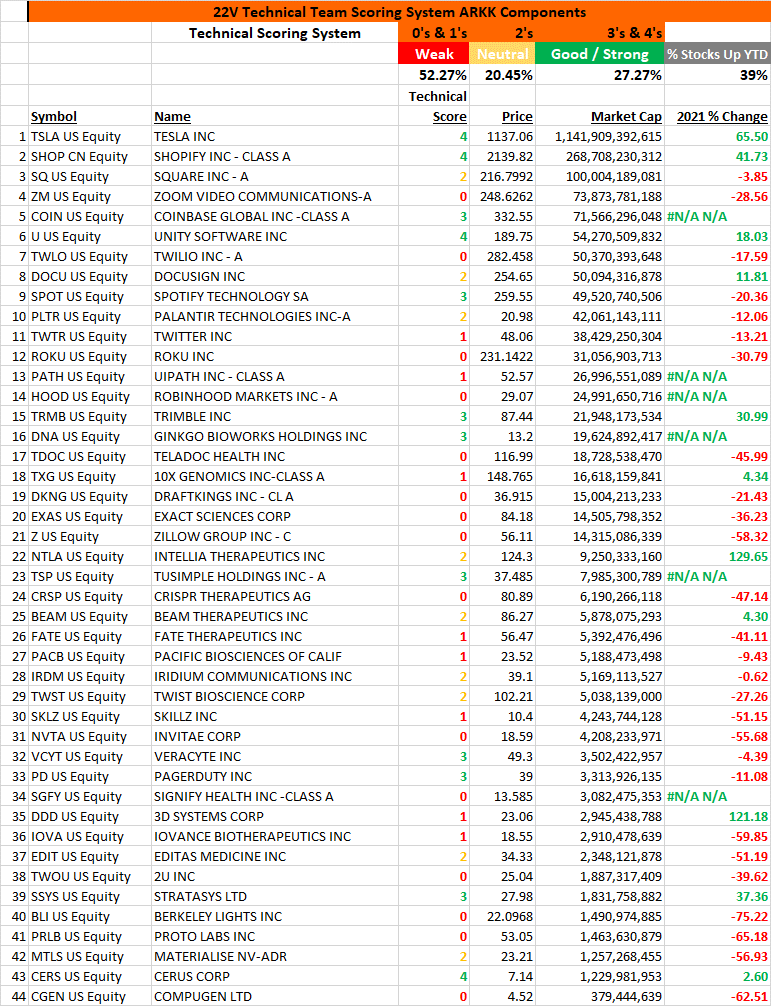This screenshot has width=771, height=1006.
Task: Select Tesla's 65.50 percent change cell
Action: (718, 136)
